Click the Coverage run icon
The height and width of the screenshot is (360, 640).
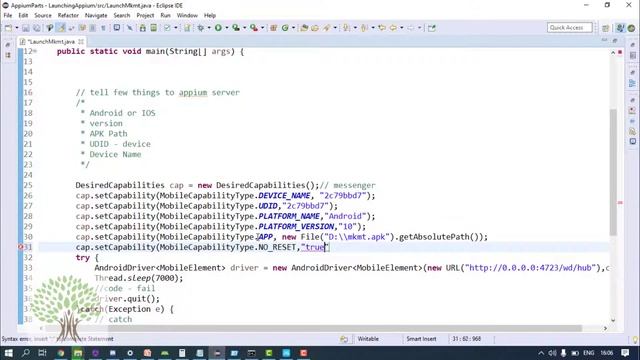236,28
